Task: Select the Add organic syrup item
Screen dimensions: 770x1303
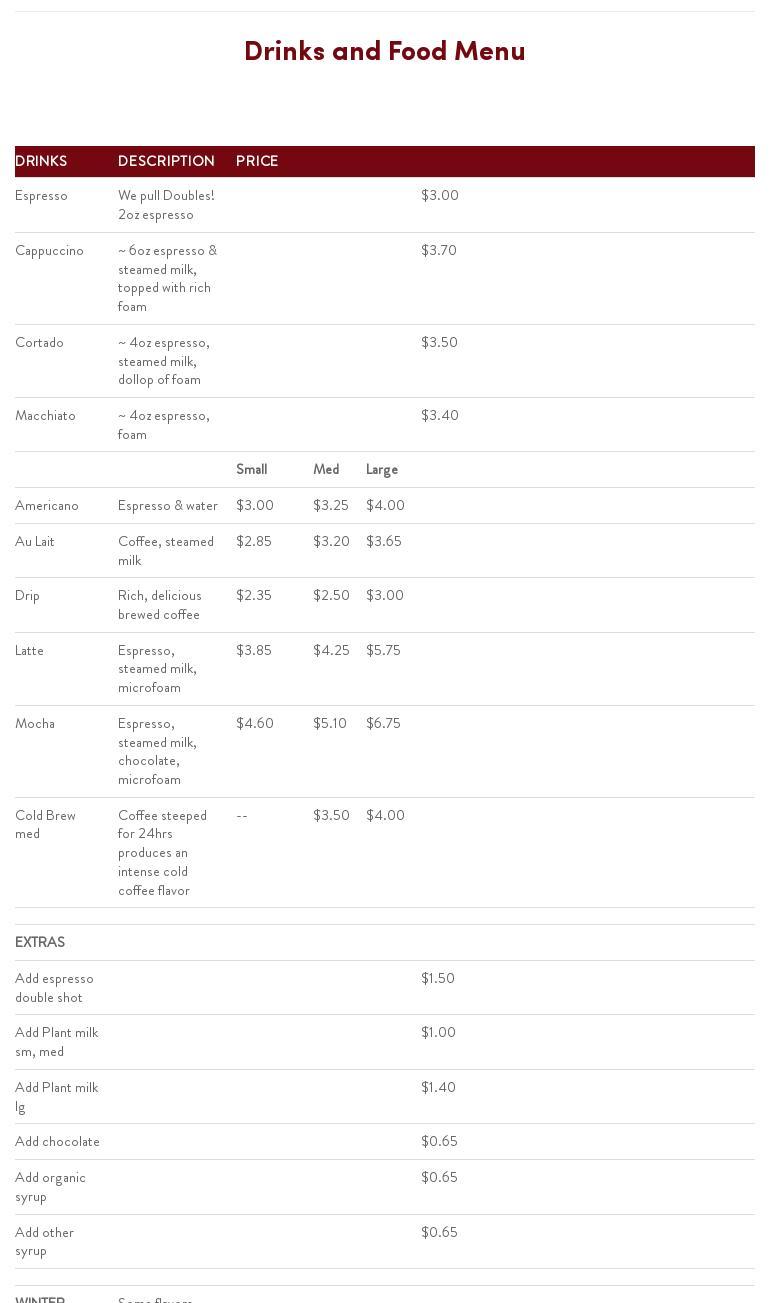Action: [x=50, y=1186]
